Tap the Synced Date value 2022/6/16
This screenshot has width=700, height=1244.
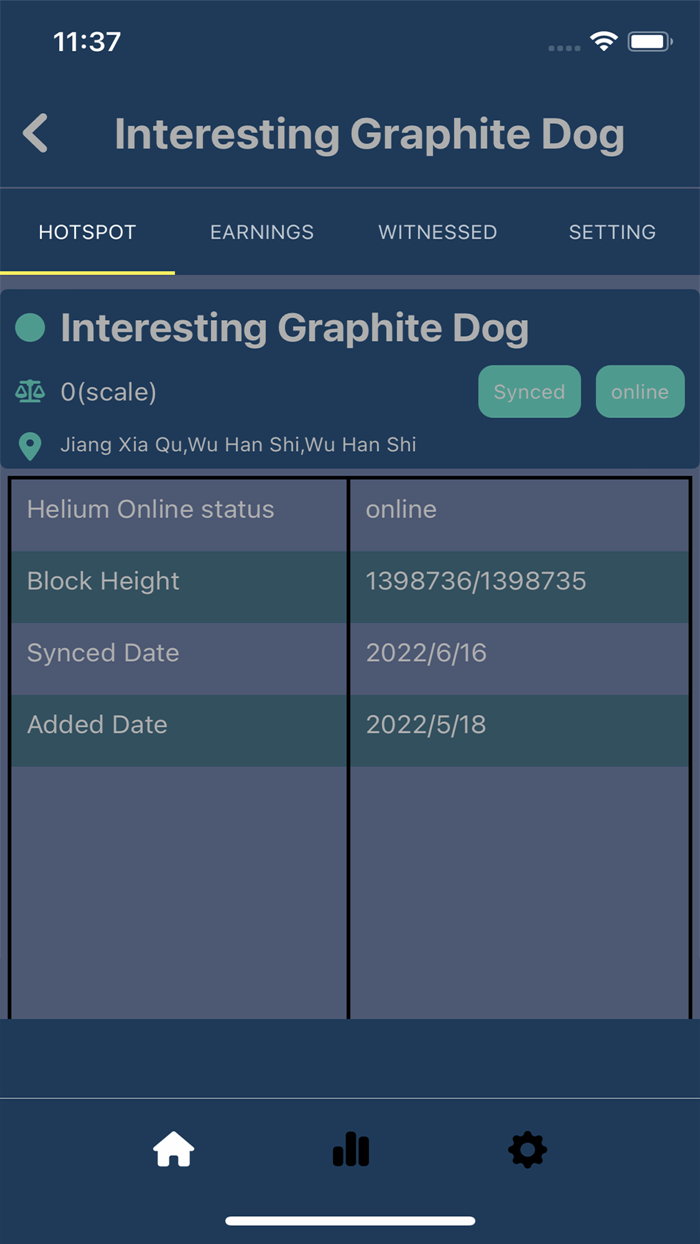coord(426,653)
